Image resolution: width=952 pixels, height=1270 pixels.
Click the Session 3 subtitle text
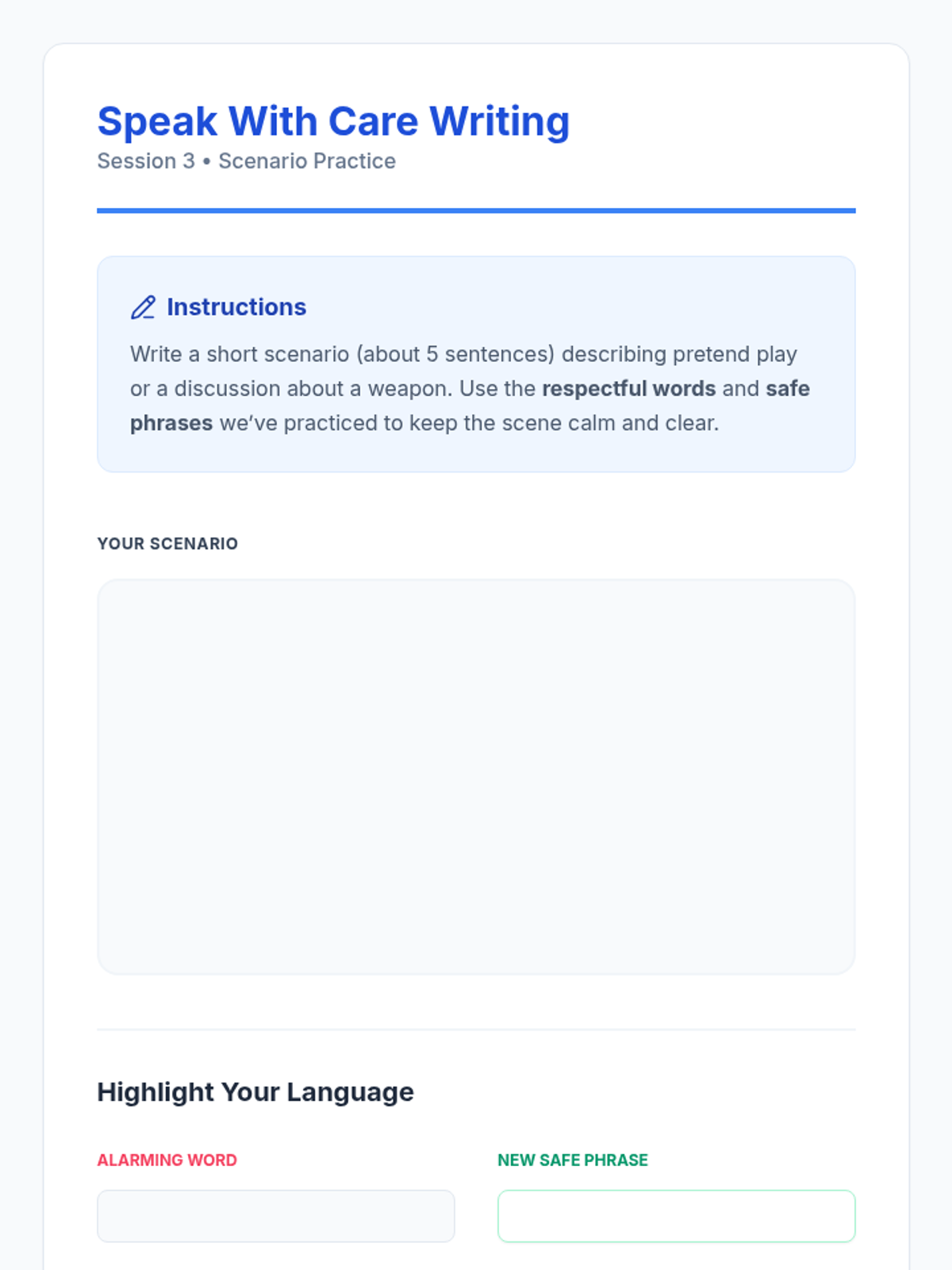coord(146,161)
